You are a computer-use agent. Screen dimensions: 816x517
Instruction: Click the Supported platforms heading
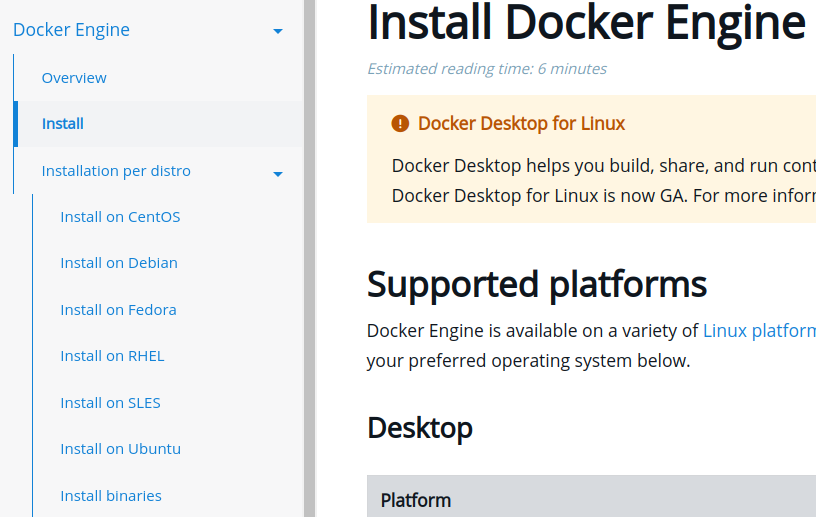537,284
